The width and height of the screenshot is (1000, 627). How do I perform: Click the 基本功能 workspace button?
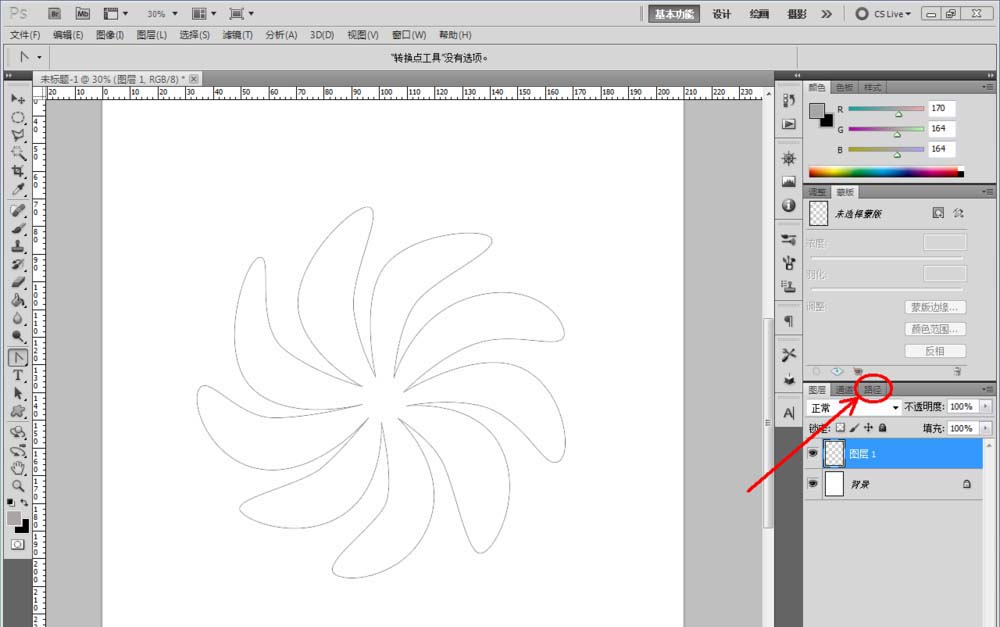(x=674, y=14)
